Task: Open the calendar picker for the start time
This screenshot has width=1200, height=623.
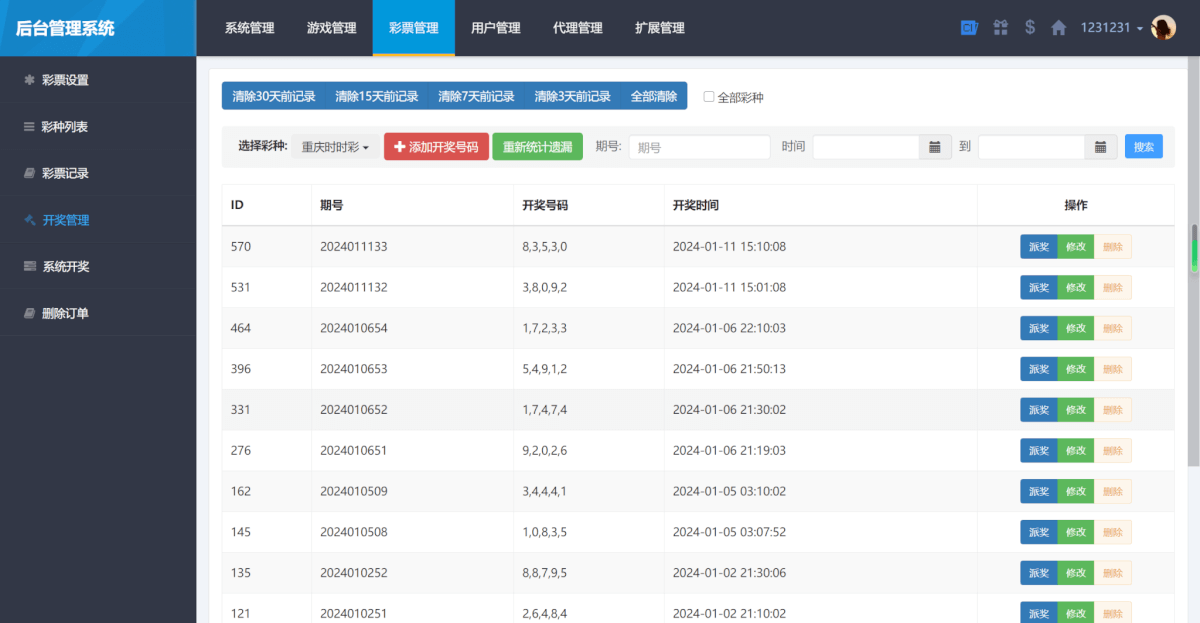Action: 934,147
